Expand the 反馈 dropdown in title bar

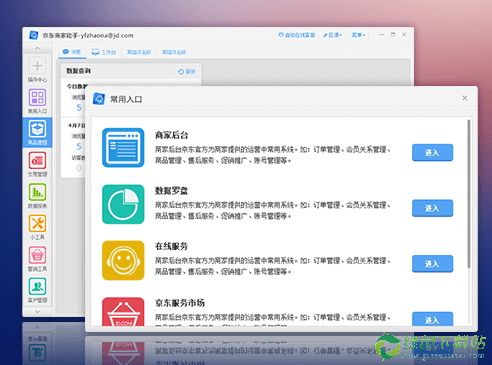(x=332, y=35)
